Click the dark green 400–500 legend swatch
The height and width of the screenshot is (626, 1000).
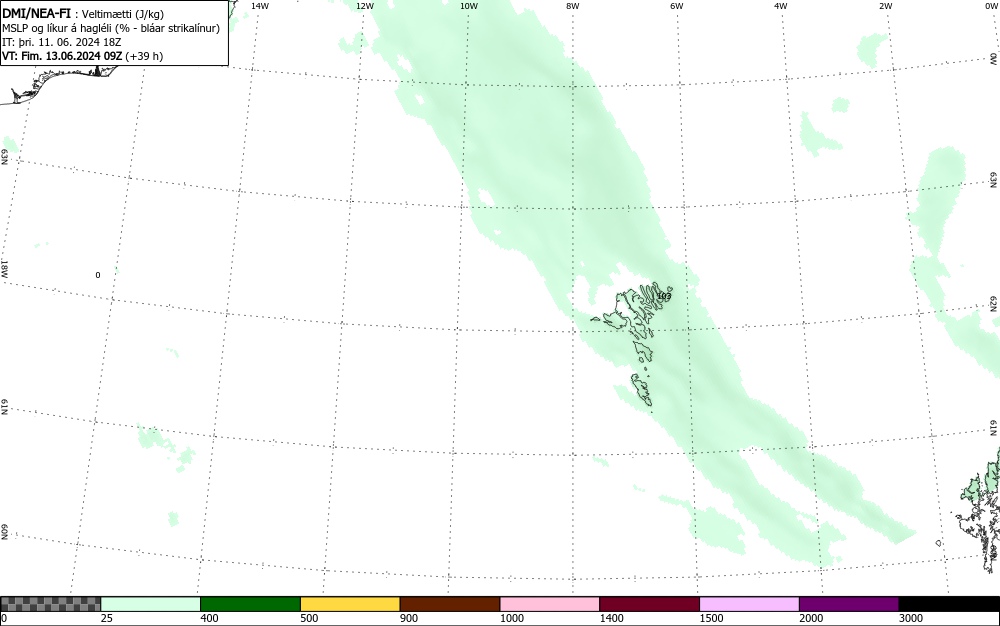250,604
